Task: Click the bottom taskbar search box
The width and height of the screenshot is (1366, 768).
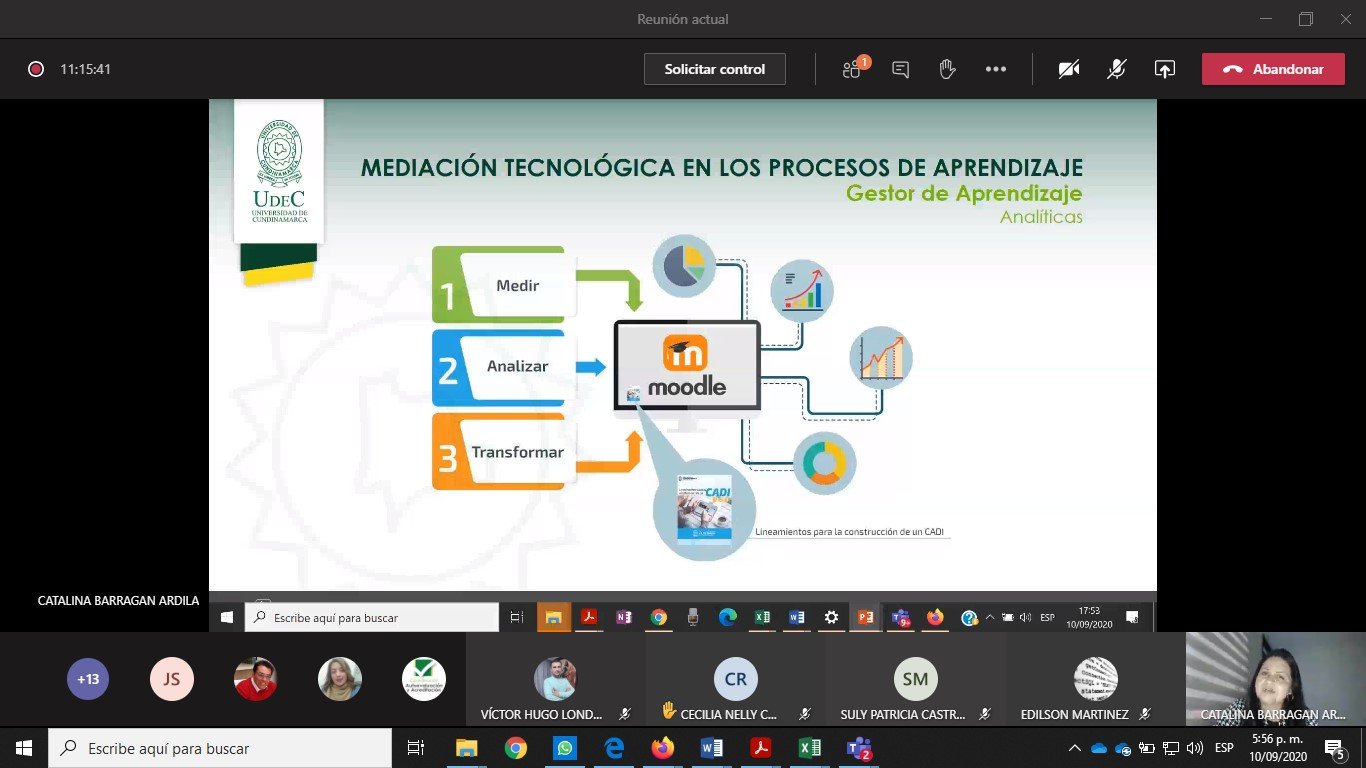Action: coord(220,748)
